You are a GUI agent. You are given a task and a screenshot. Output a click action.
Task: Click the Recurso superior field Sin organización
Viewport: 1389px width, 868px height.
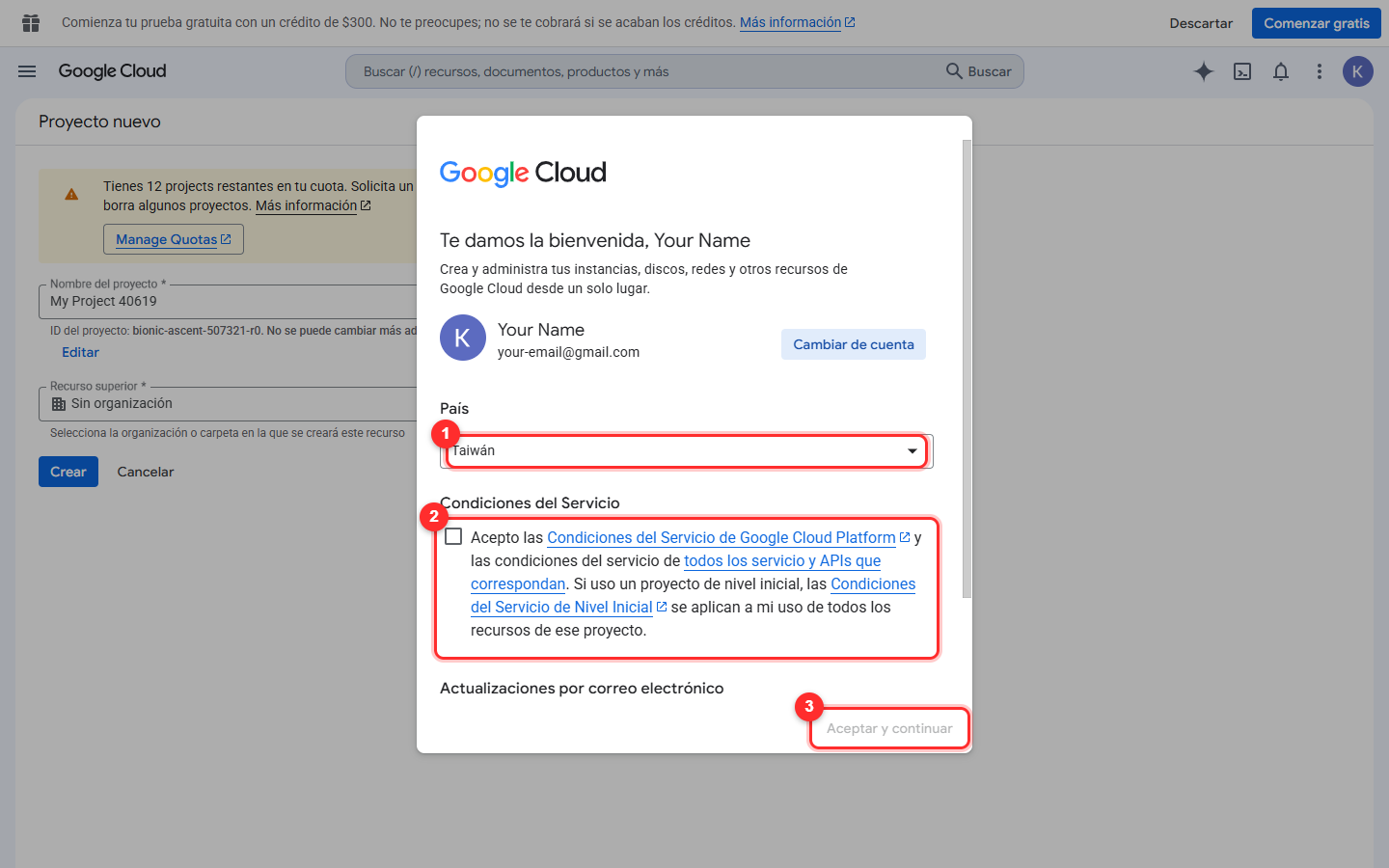pos(228,404)
